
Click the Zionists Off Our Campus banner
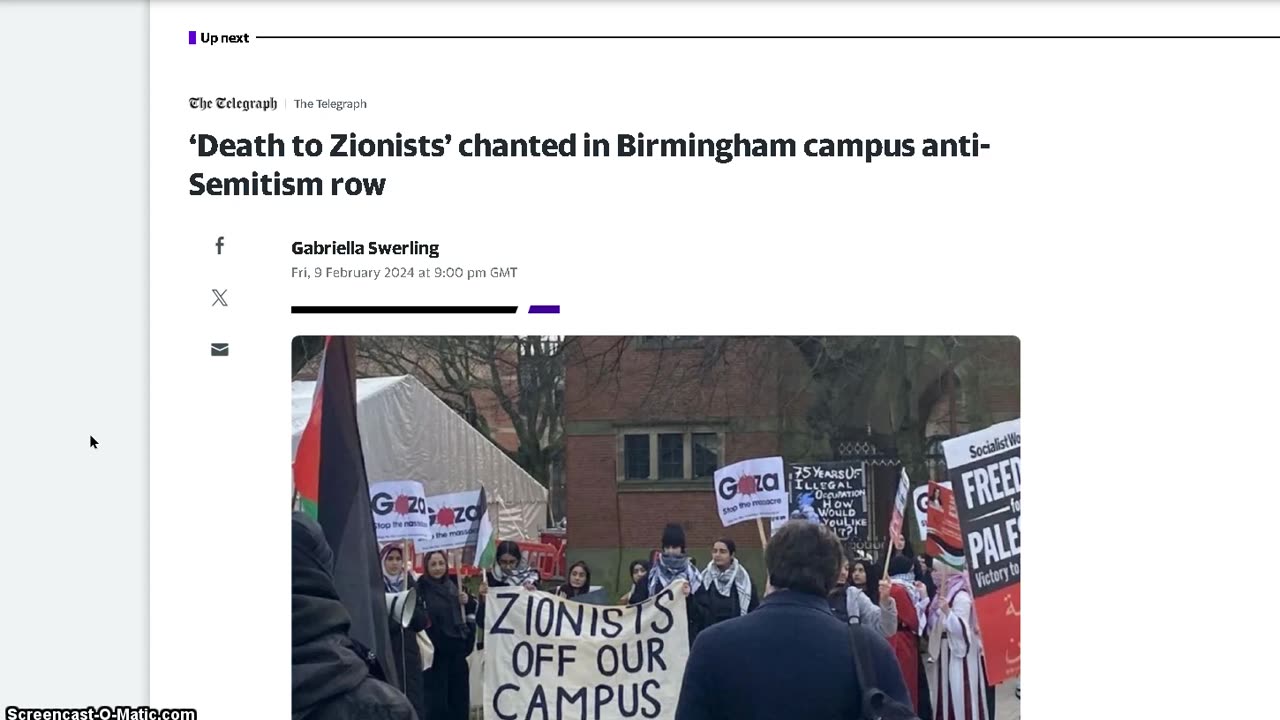click(x=585, y=654)
